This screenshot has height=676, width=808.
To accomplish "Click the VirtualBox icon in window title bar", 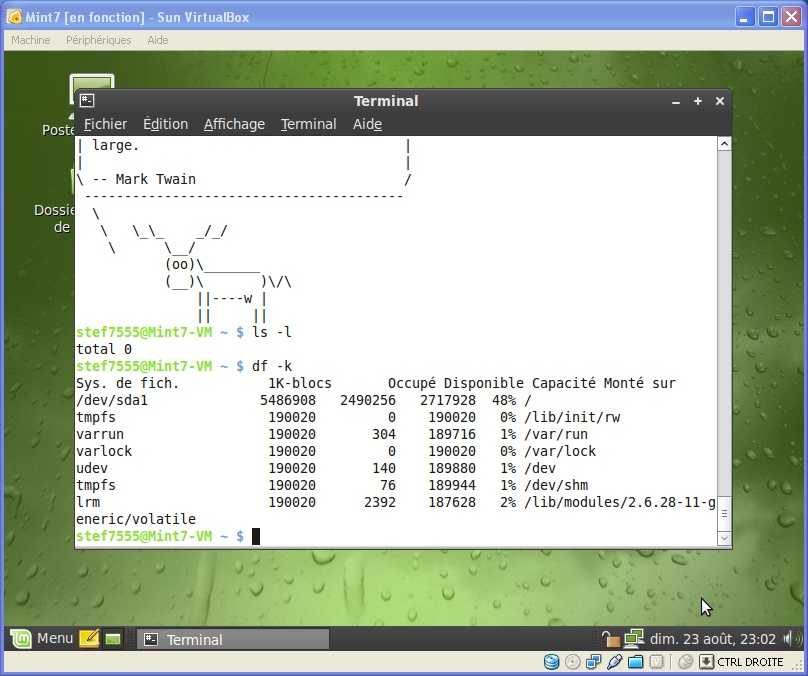I will tap(14, 17).
